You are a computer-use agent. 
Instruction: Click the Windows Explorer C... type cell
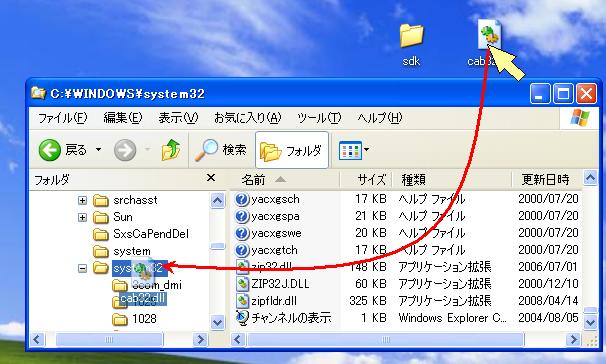point(452,318)
